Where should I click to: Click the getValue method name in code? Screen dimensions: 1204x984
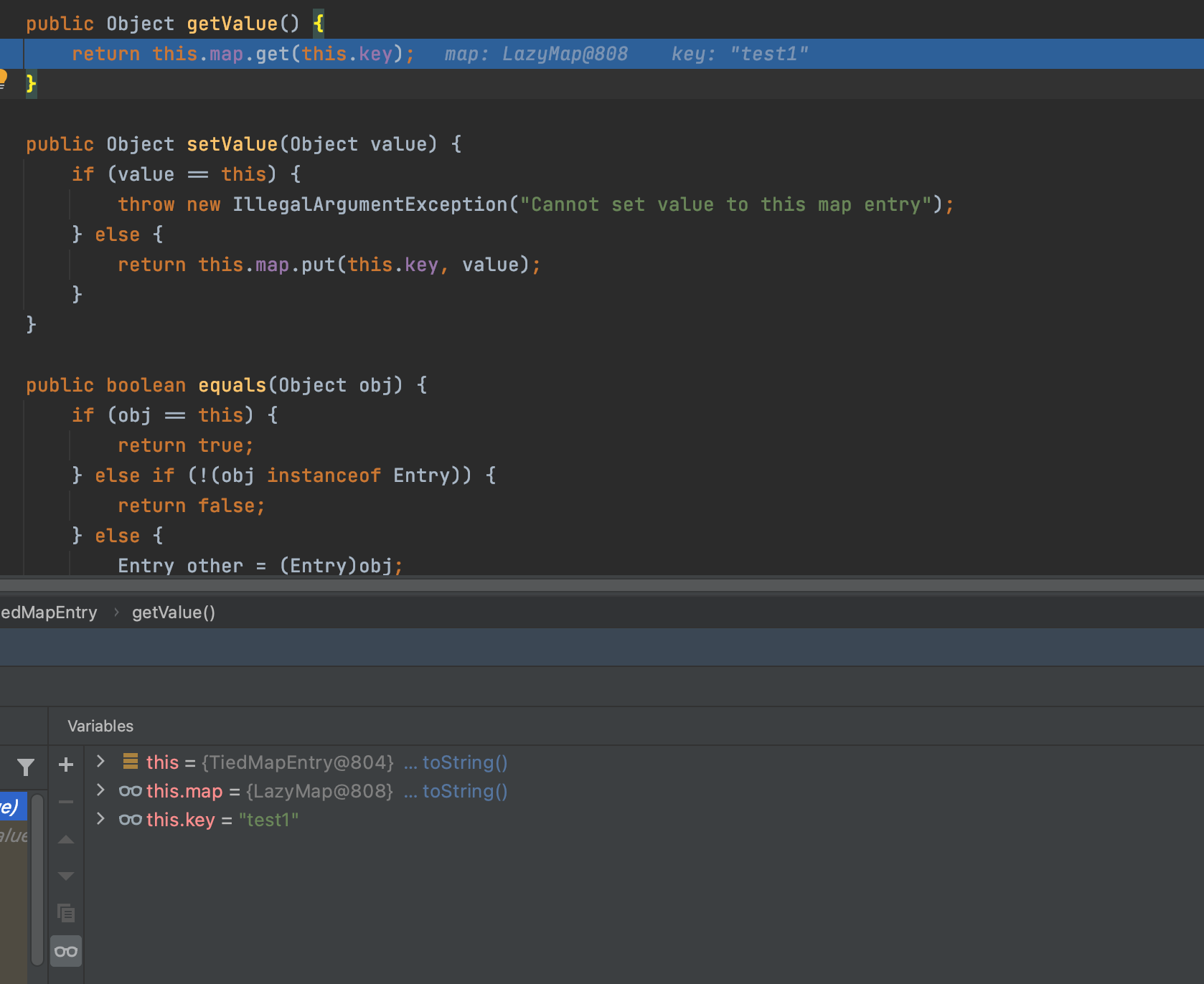[x=232, y=24]
